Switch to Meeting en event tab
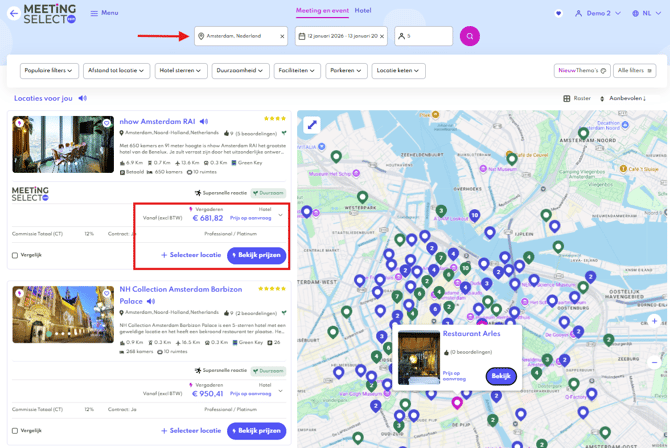The width and height of the screenshot is (670, 448). tap(322, 11)
